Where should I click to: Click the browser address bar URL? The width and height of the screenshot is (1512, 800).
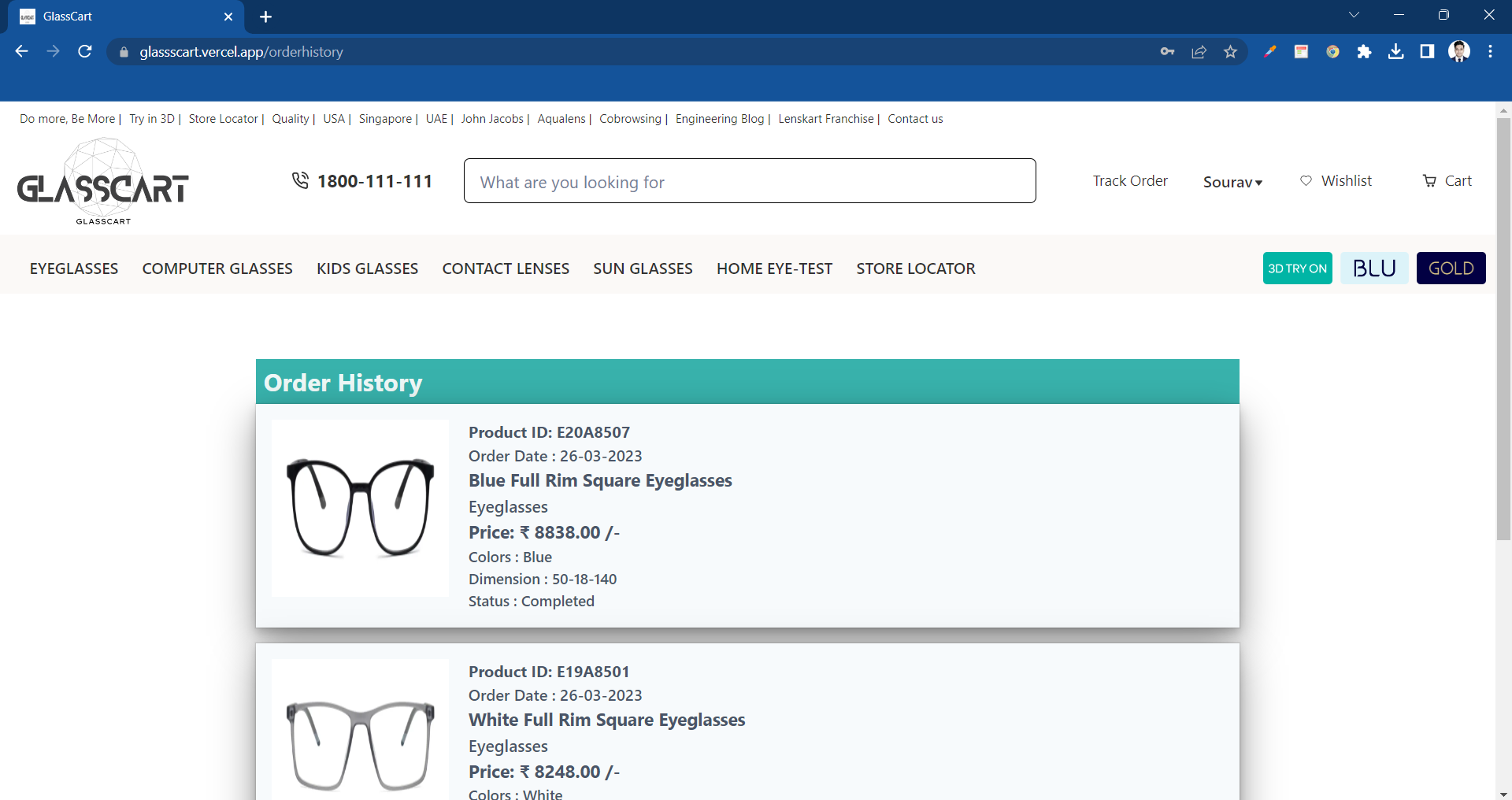click(x=241, y=52)
